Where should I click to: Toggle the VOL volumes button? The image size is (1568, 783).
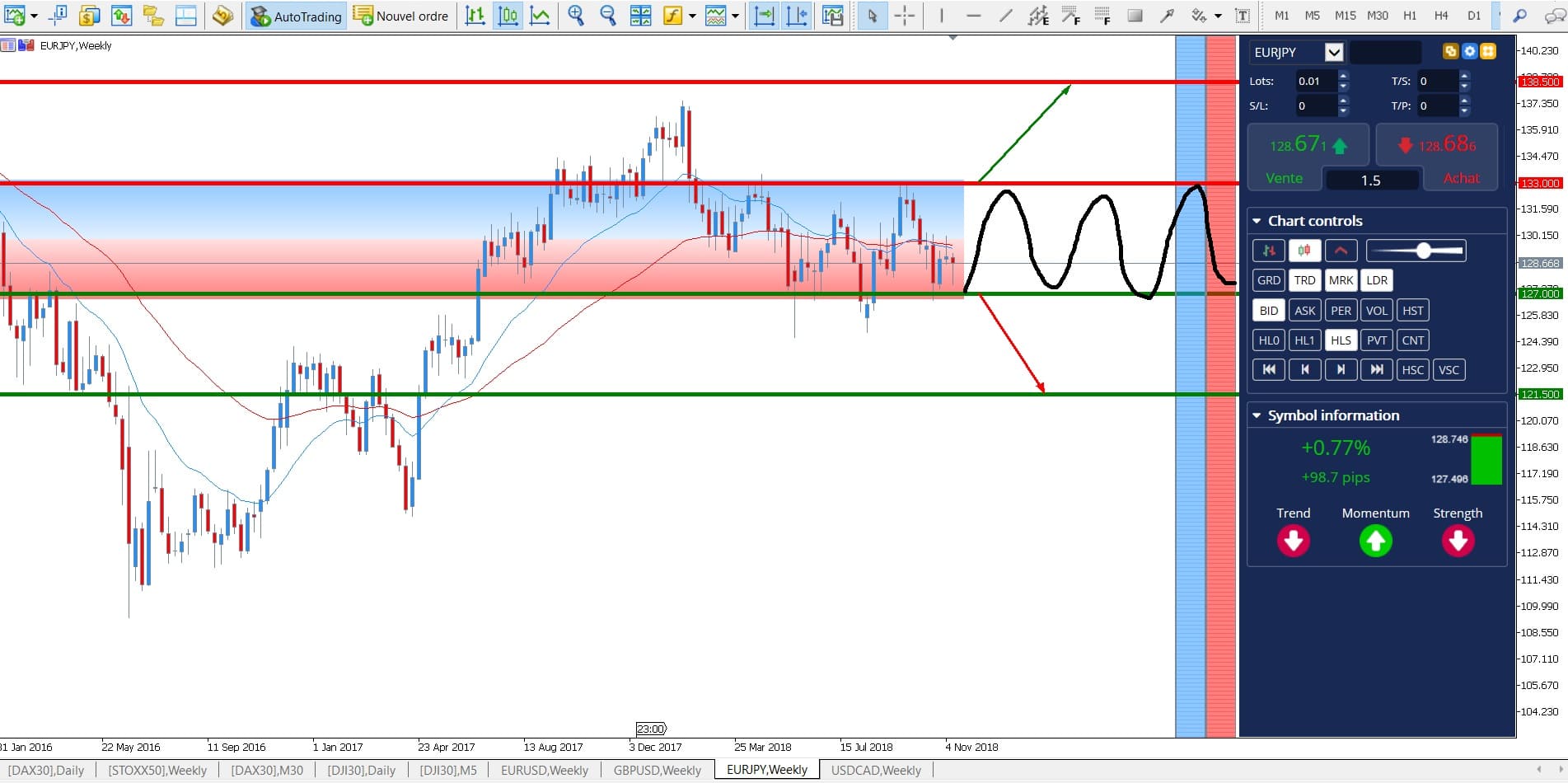(x=1377, y=311)
